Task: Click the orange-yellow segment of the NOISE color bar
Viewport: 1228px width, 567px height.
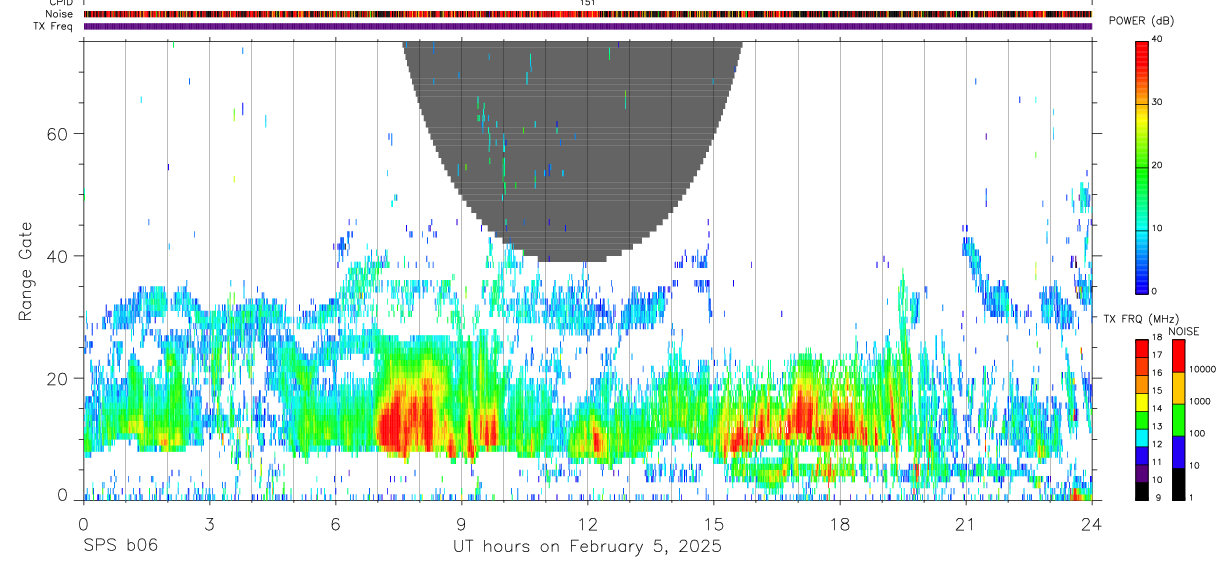Action: 1178,389
